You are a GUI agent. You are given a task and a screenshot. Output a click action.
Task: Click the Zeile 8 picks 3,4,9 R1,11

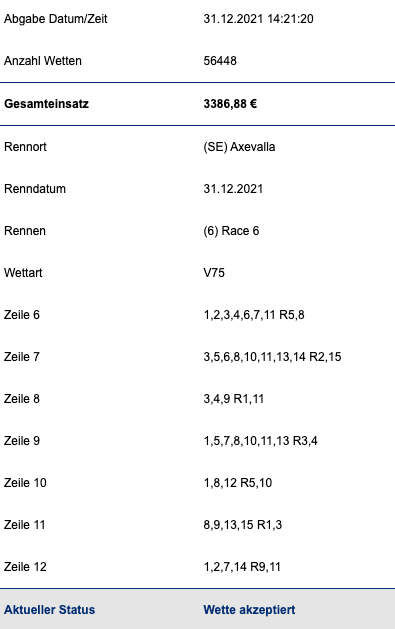click(x=233, y=399)
